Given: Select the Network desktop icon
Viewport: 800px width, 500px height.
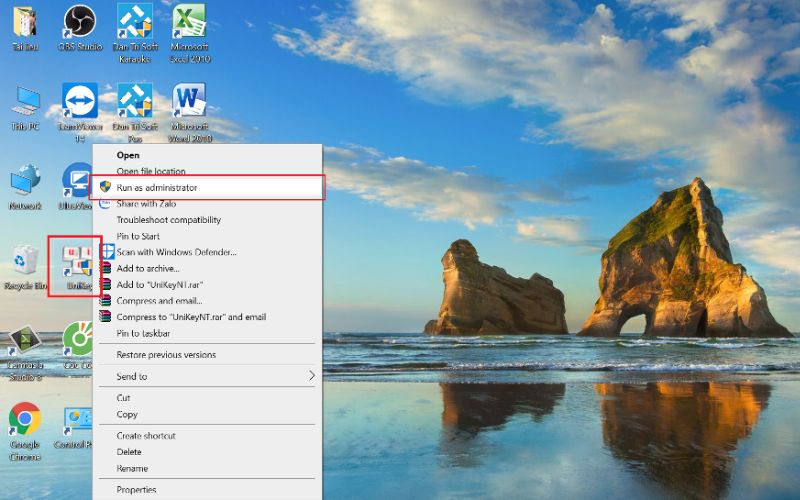Looking at the screenshot, I should (x=25, y=187).
